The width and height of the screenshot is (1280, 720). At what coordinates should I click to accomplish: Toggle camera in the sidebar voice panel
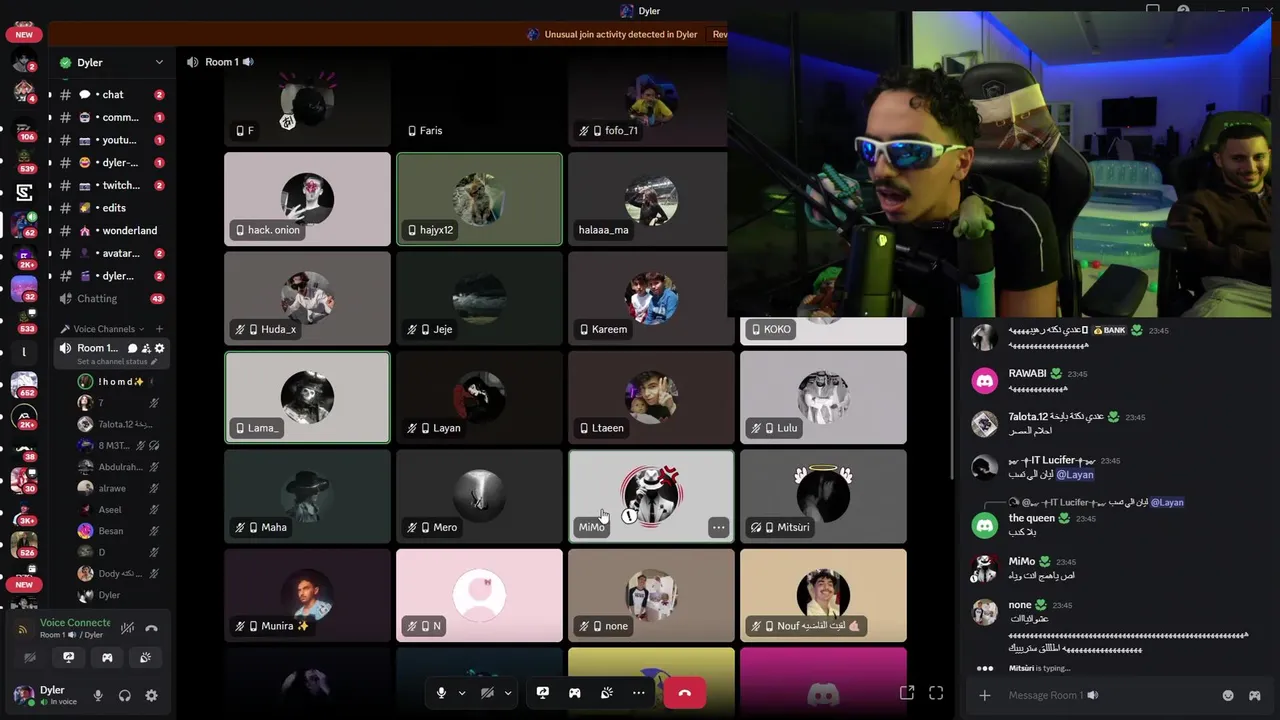click(x=30, y=658)
